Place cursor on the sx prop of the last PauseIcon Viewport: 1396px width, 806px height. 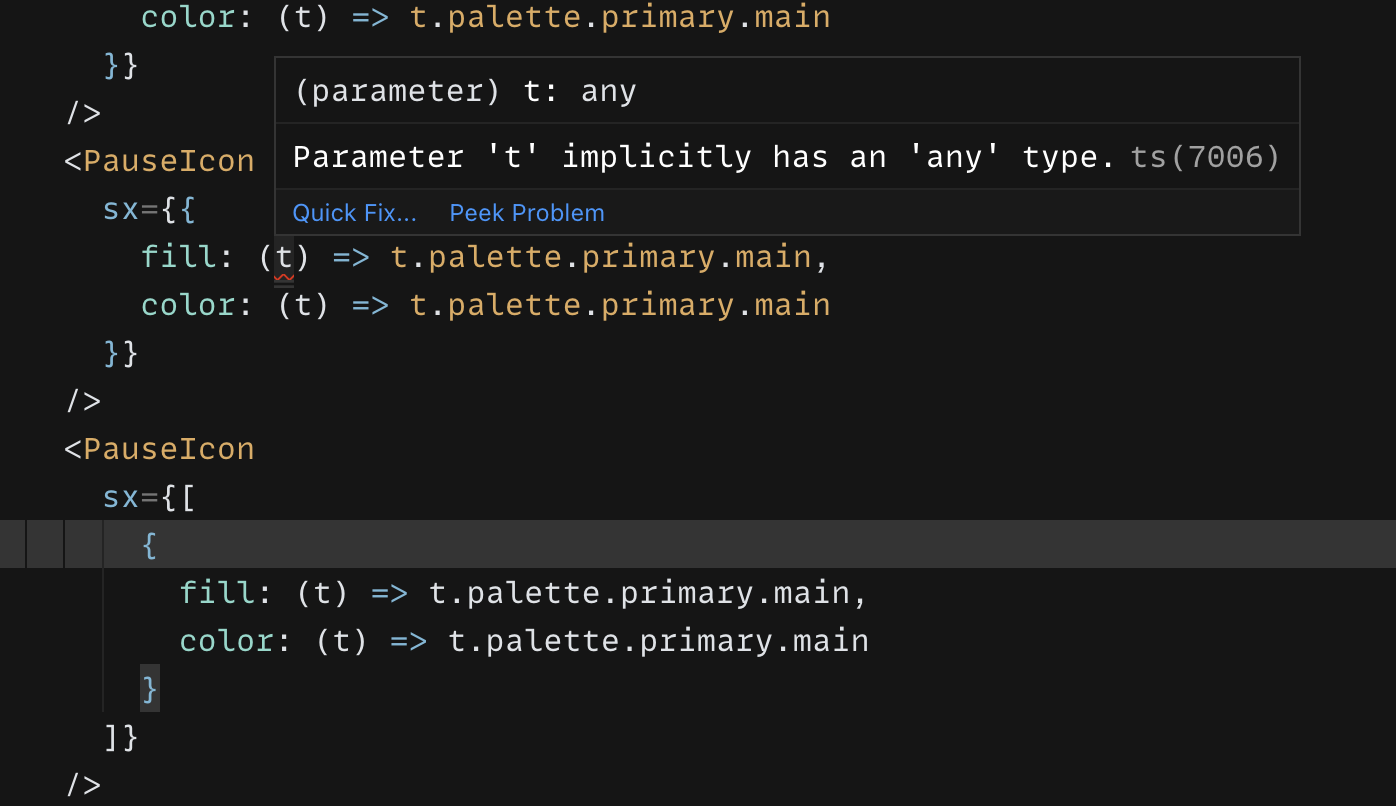click(x=120, y=497)
